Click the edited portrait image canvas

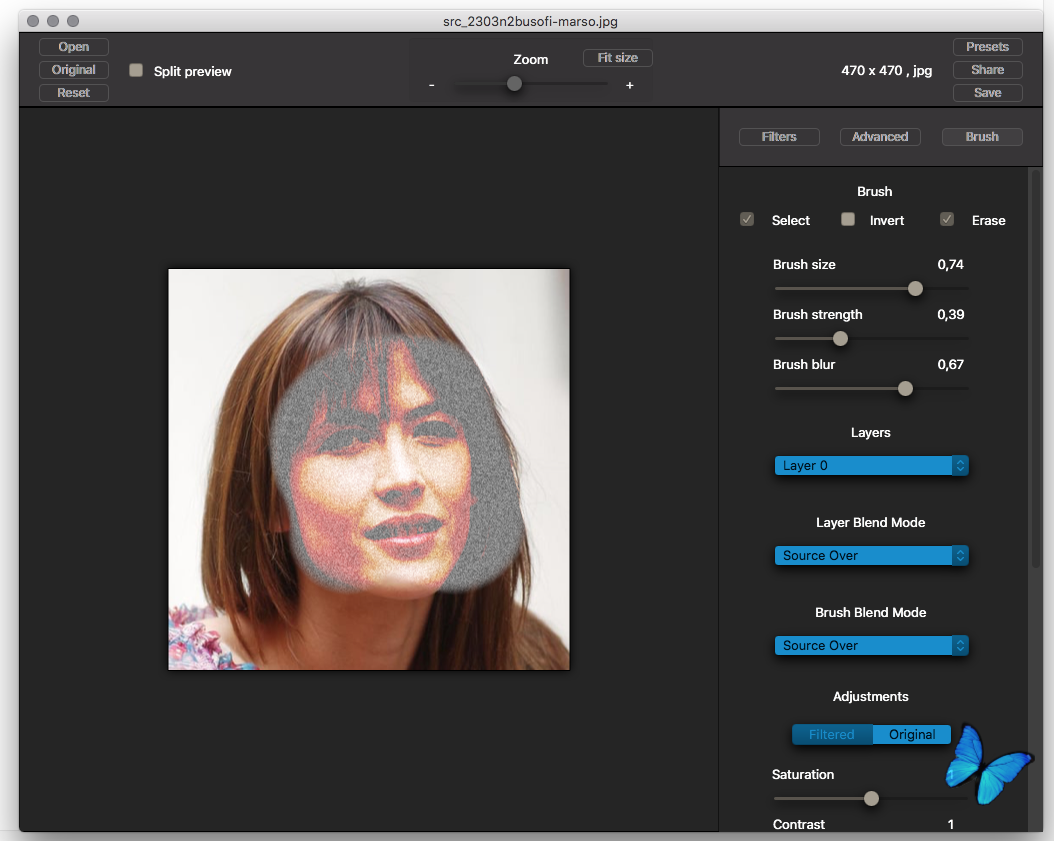point(369,469)
